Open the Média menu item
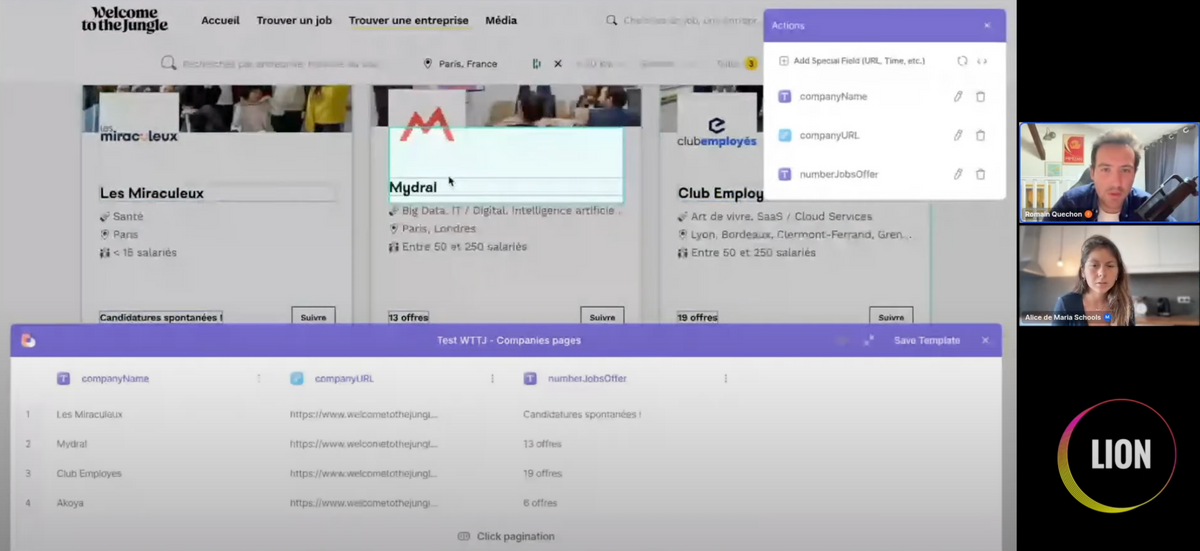 501,20
